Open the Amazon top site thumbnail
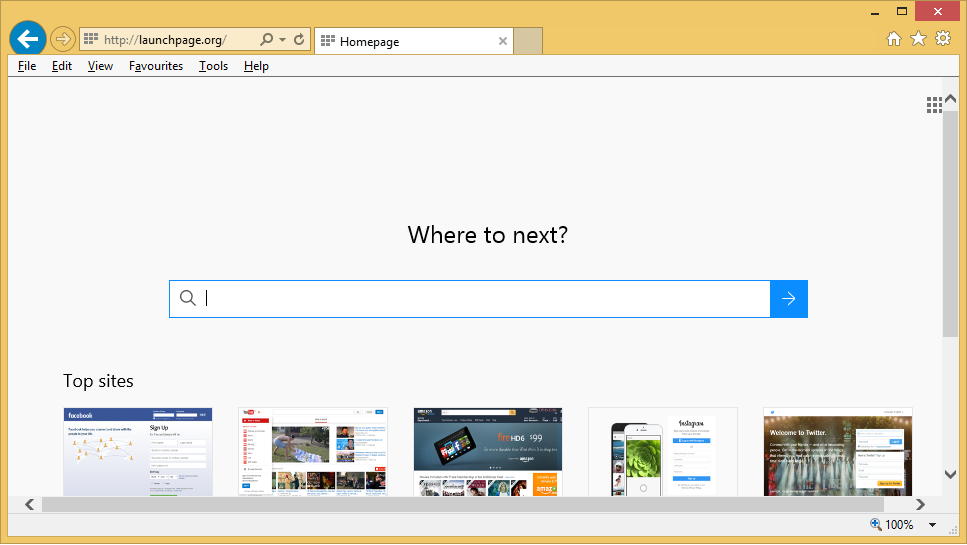Image resolution: width=967 pixels, height=545 pixels. [488, 451]
